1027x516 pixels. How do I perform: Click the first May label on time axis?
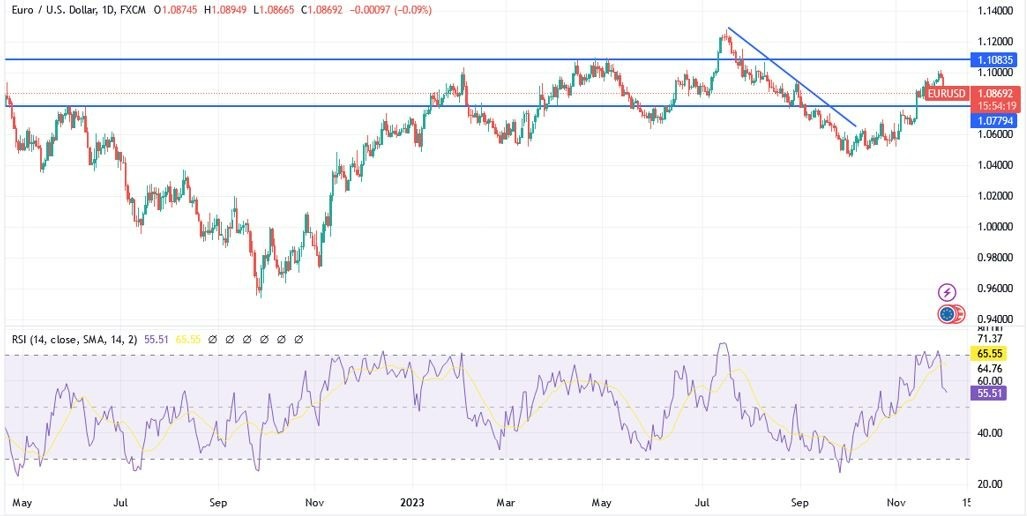(22, 503)
